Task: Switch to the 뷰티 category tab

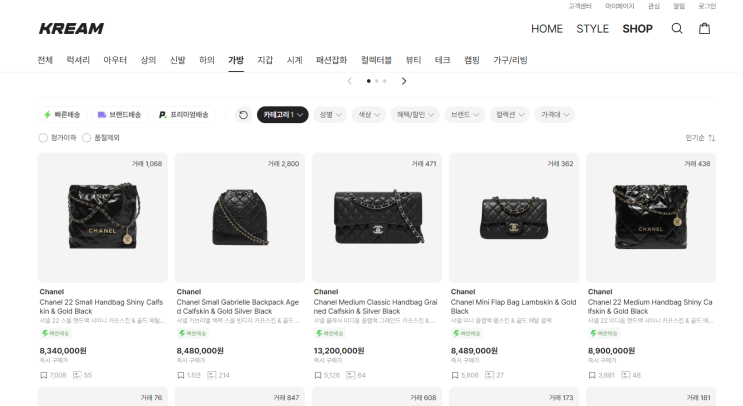Action: tap(413, 60)
